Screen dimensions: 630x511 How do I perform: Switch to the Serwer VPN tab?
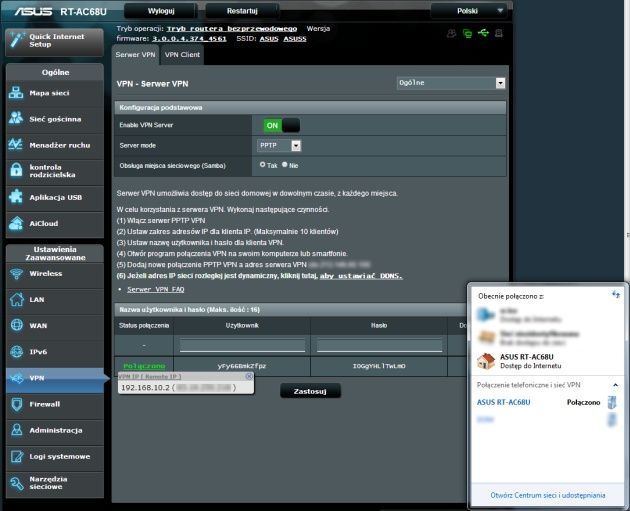pyautogui.click(x=135, y=55)
